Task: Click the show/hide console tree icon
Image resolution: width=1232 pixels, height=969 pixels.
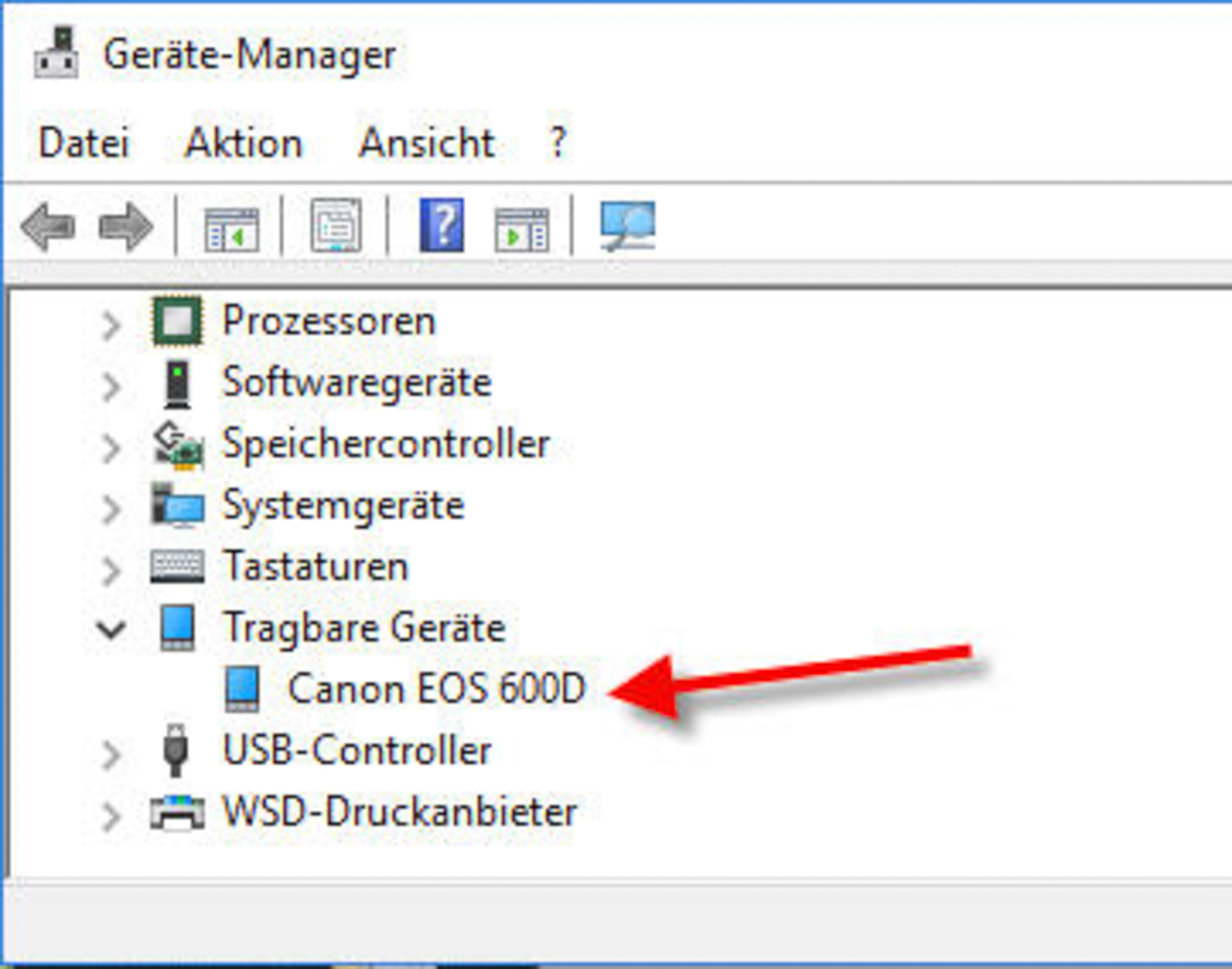Action: 232,229
